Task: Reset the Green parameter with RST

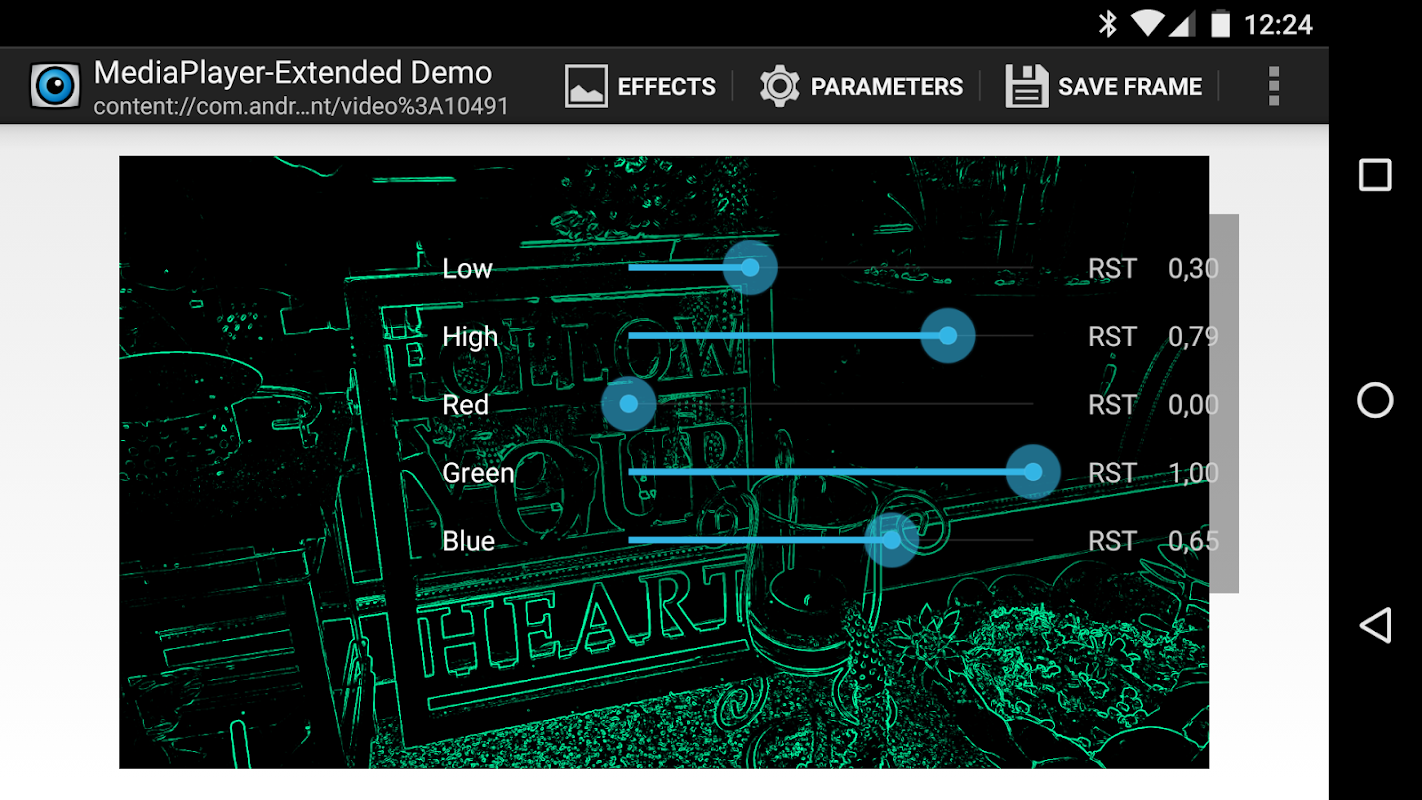Action: (x=1112, y=473)
